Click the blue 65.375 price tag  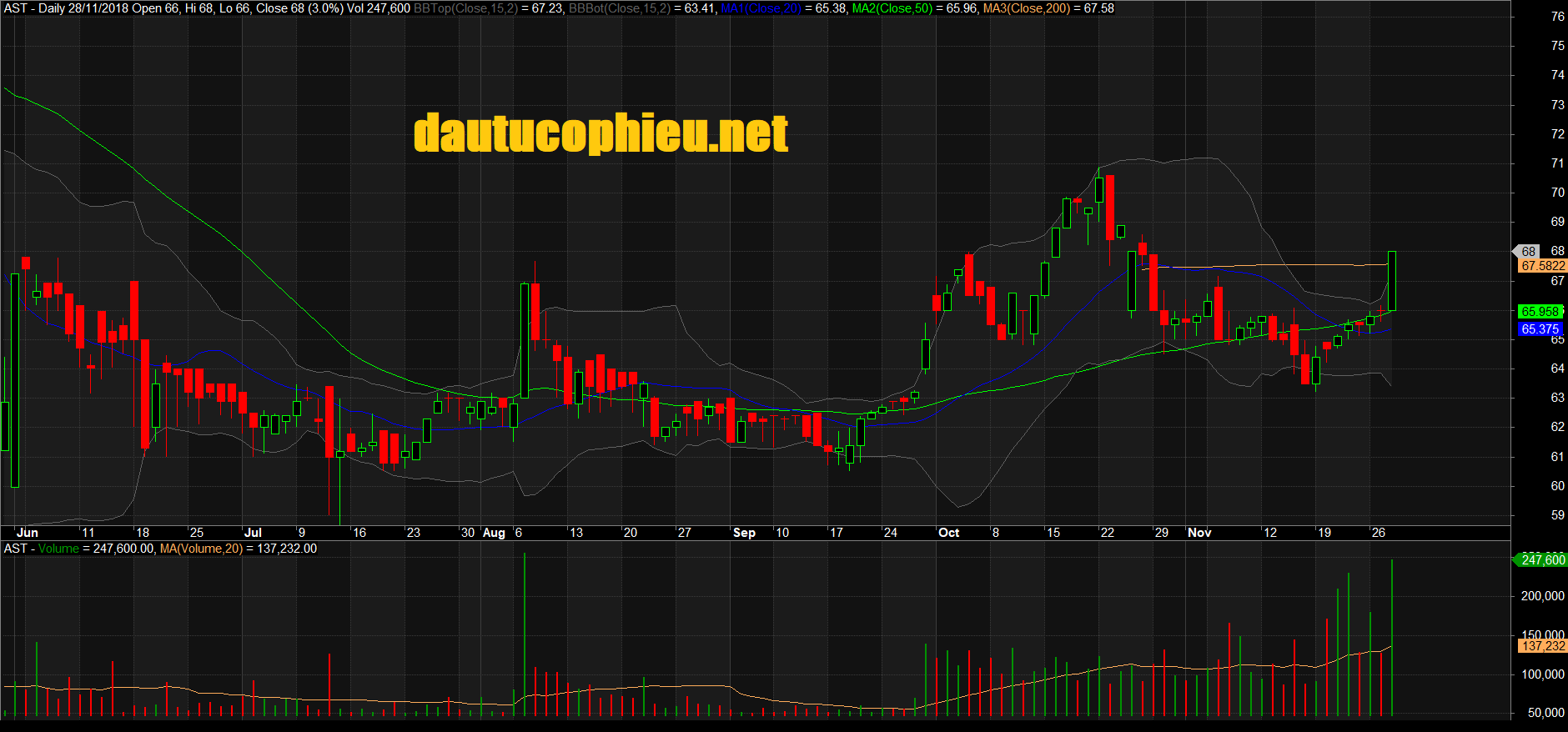pyautogui.click(x=1540, y=329)
